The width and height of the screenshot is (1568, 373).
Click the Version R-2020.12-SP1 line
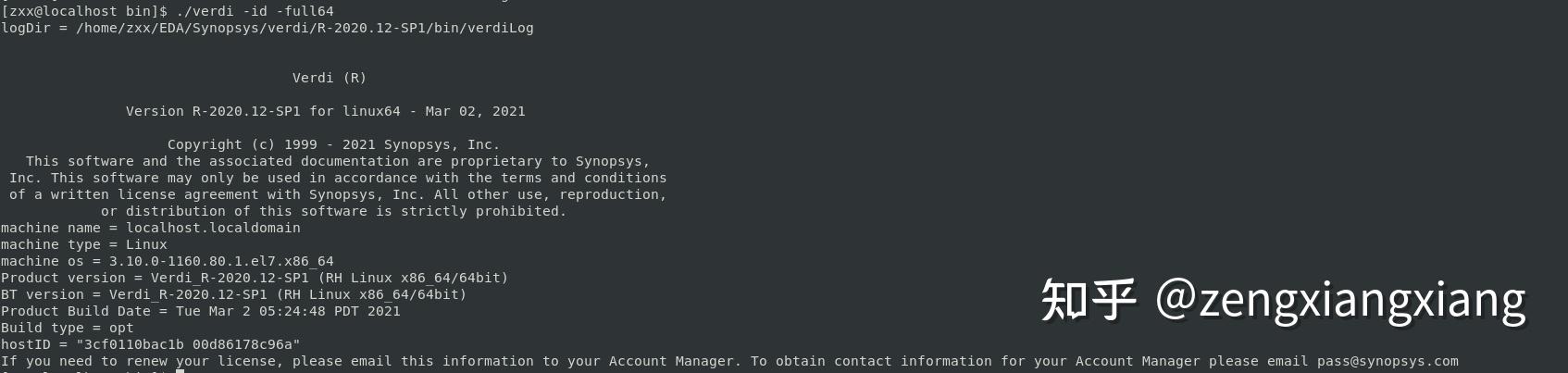point(325,111)
